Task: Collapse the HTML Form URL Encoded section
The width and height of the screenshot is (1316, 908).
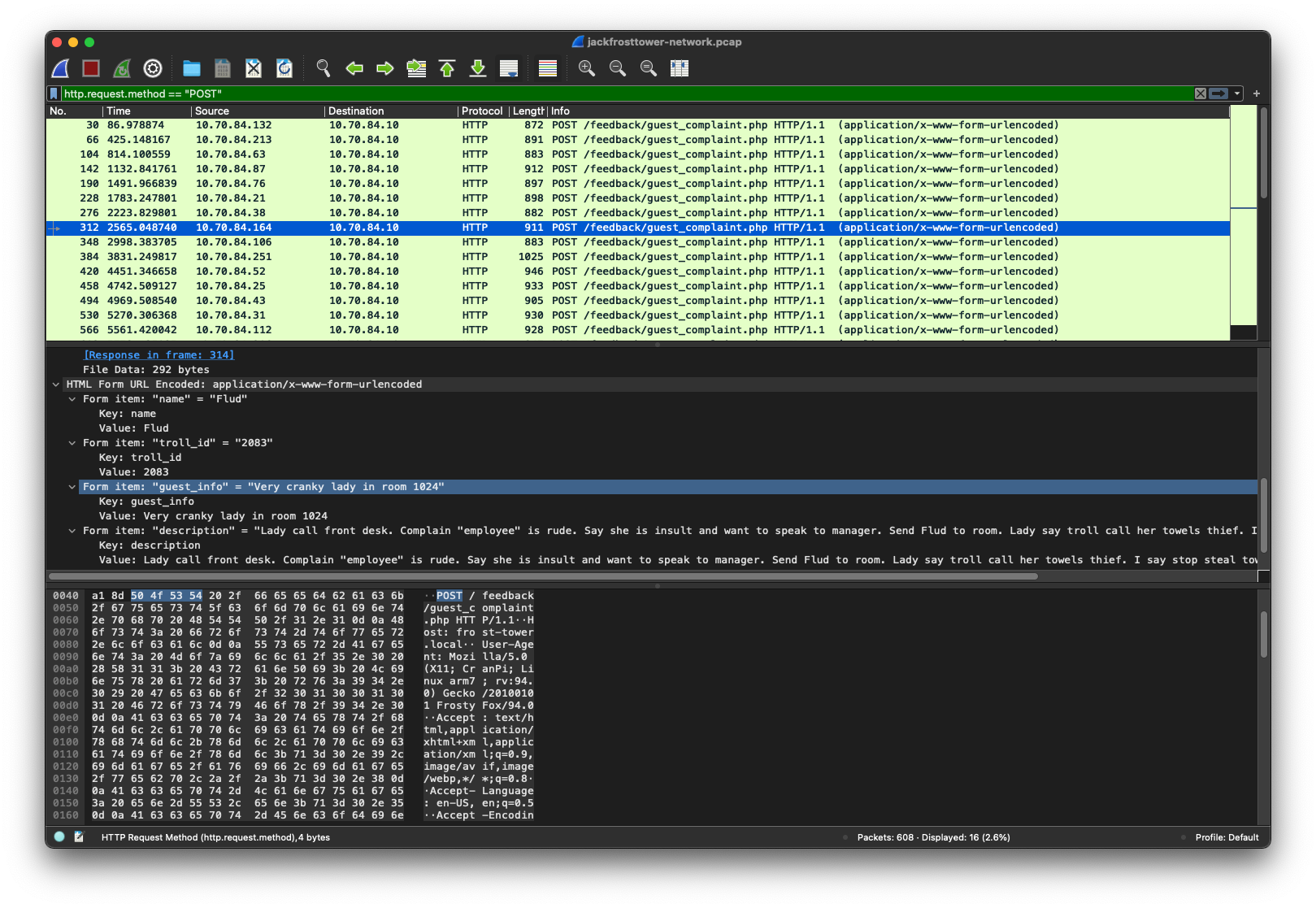Action: [x=56, y=384]
